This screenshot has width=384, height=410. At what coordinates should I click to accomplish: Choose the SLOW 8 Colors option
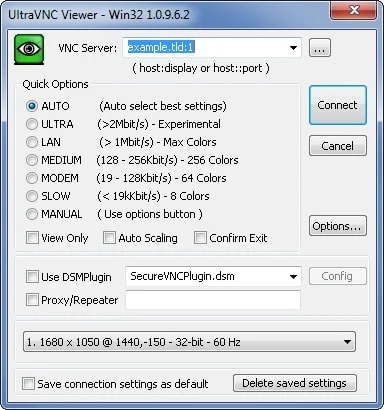[x=32, y=196]
